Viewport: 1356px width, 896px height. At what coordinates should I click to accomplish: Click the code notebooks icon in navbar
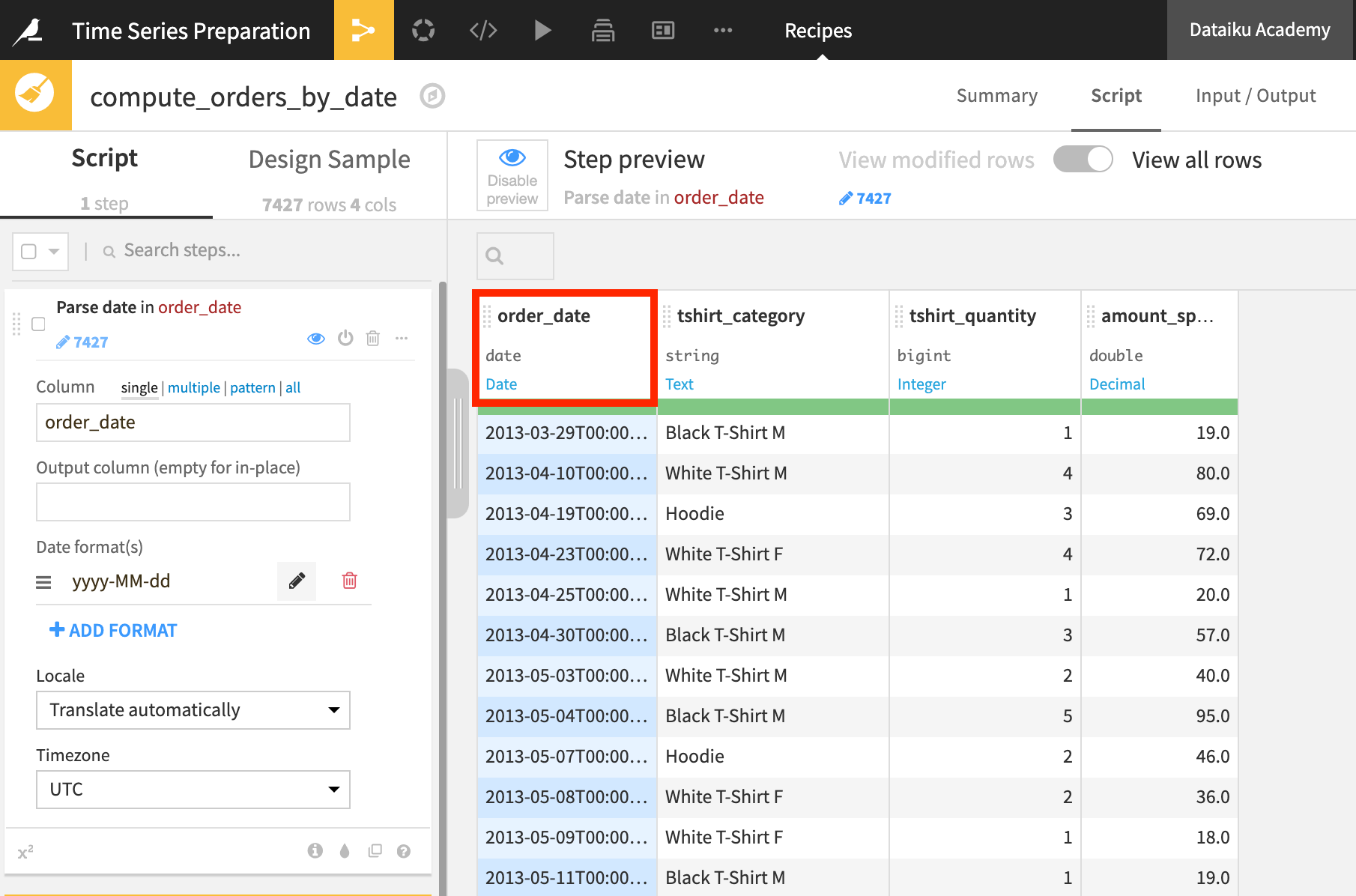(x=483, y=30)
